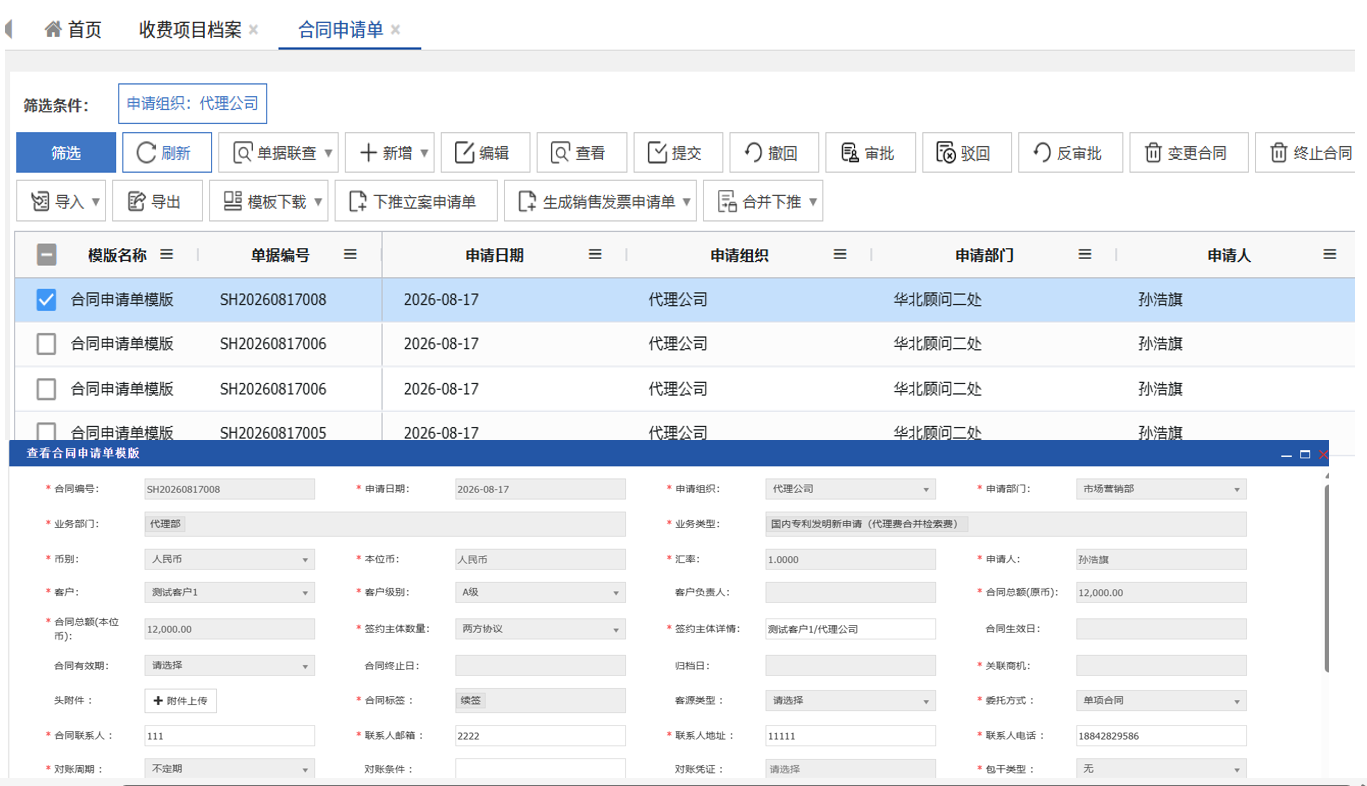This screenshot has height=786, width=1367.
Task: Click the home icon in 首页 tab
Action: tap(53, 30)
